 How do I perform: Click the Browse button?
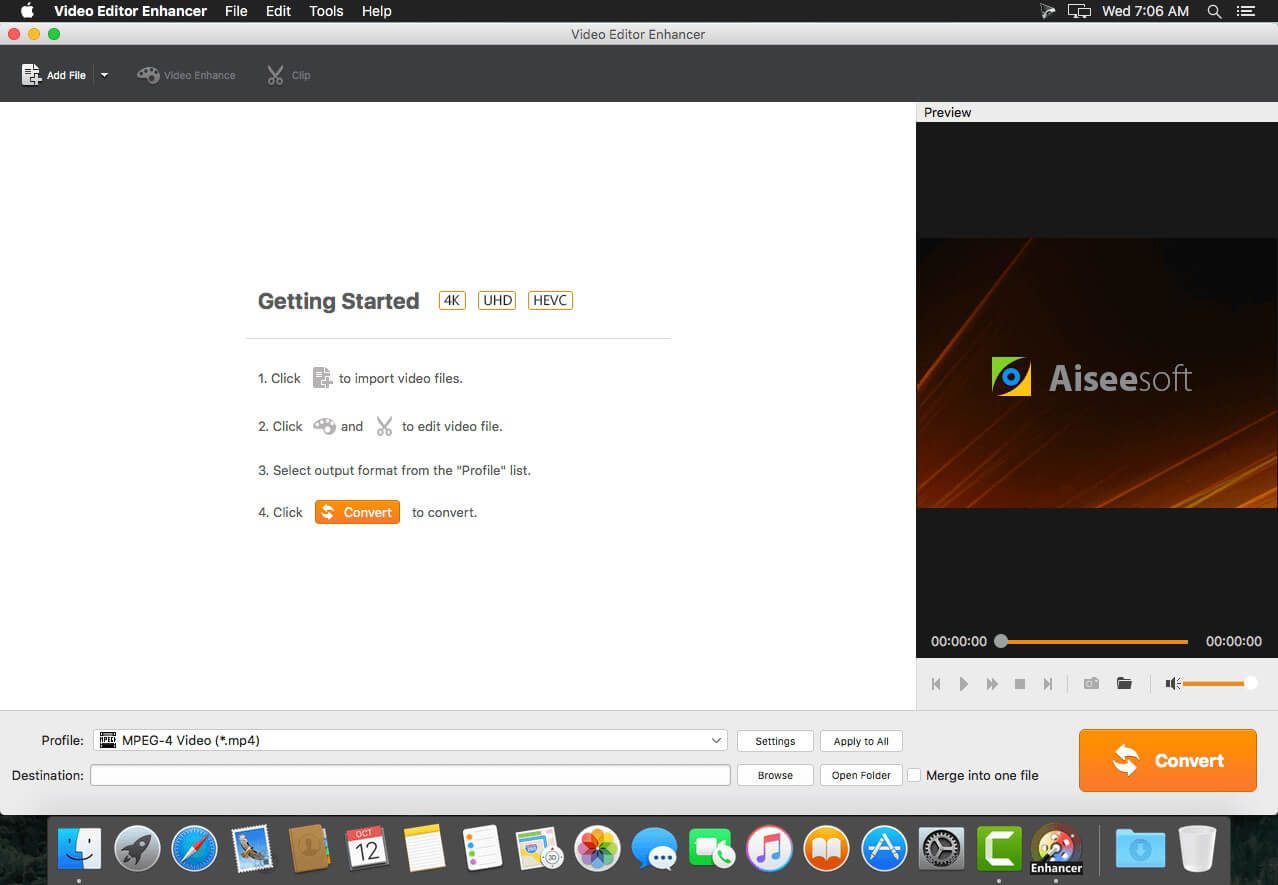point(775,775)
